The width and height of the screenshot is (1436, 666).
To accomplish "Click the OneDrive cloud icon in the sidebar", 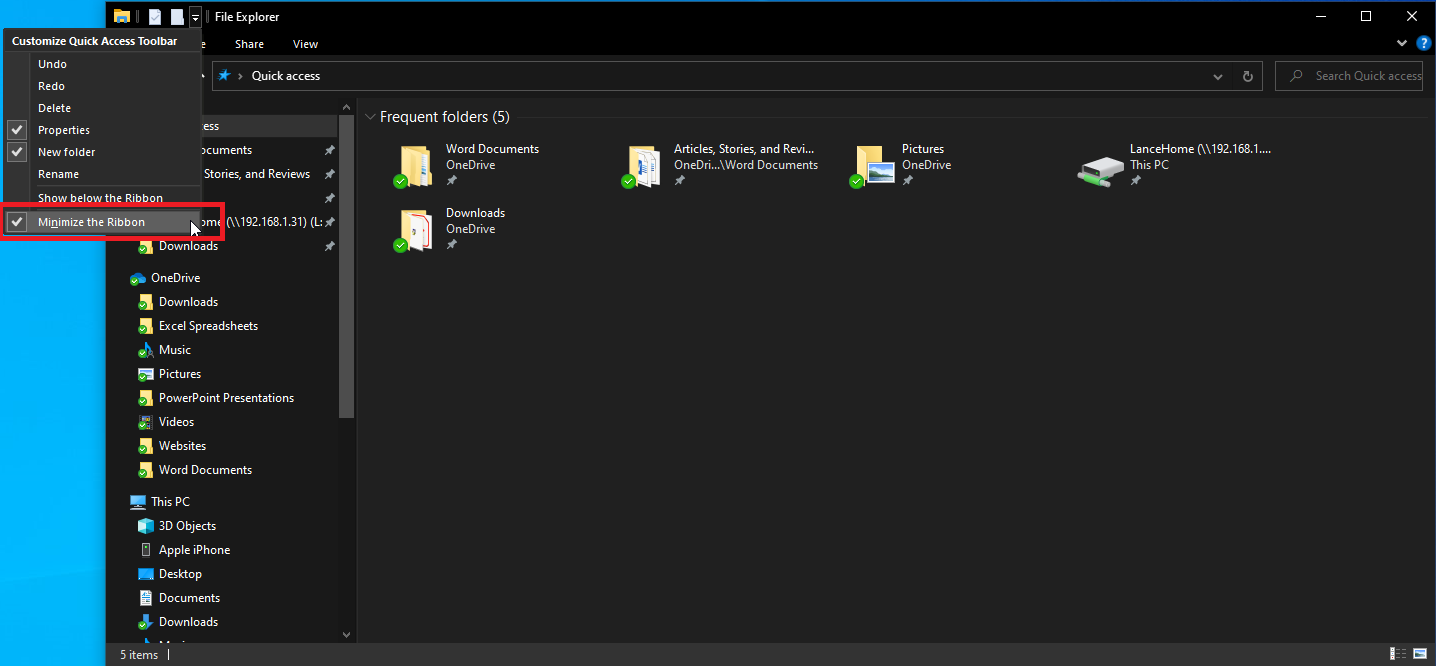I will click(138, 278).
